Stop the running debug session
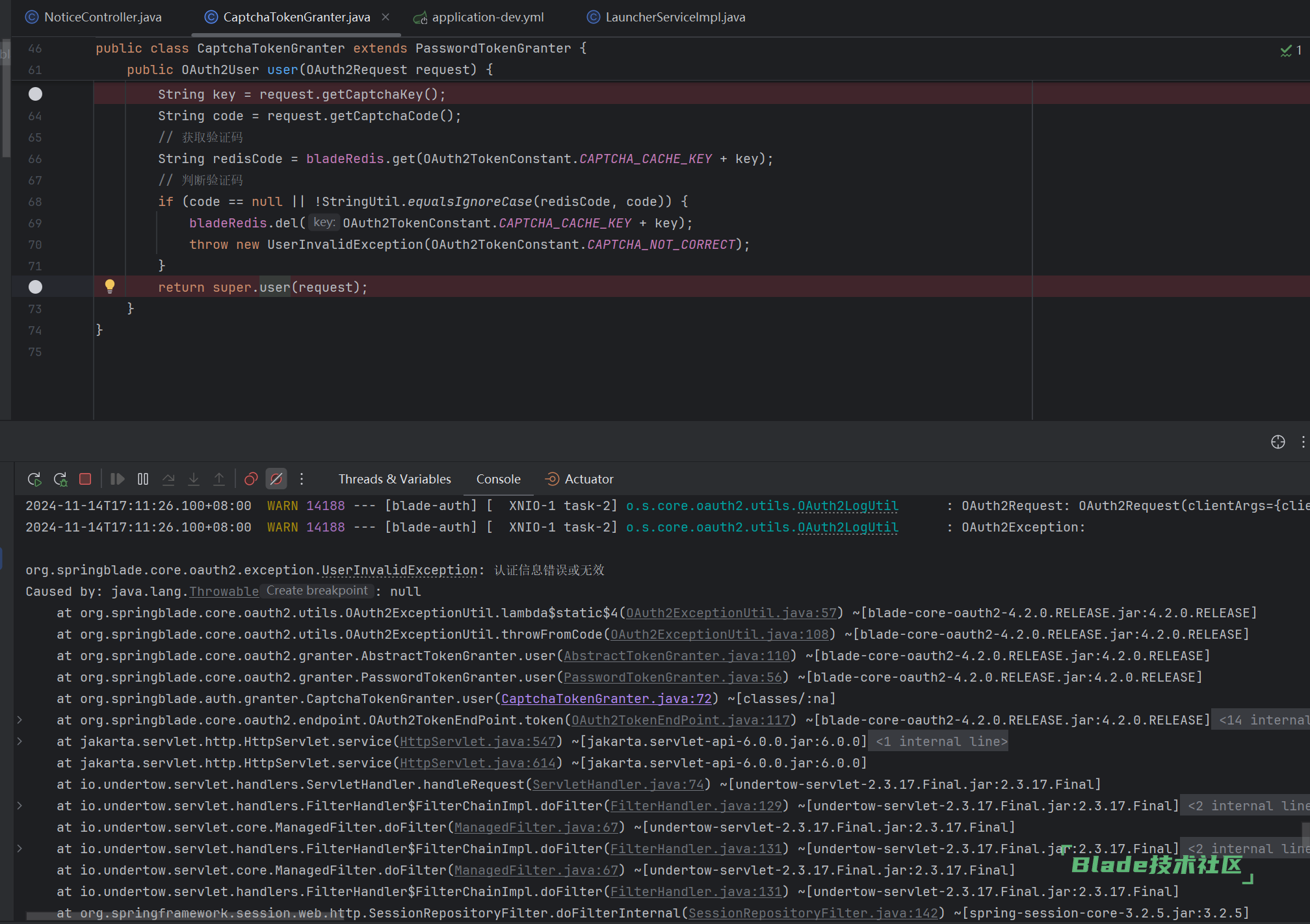The image size is (1310, 924). [x=85, y=479]
